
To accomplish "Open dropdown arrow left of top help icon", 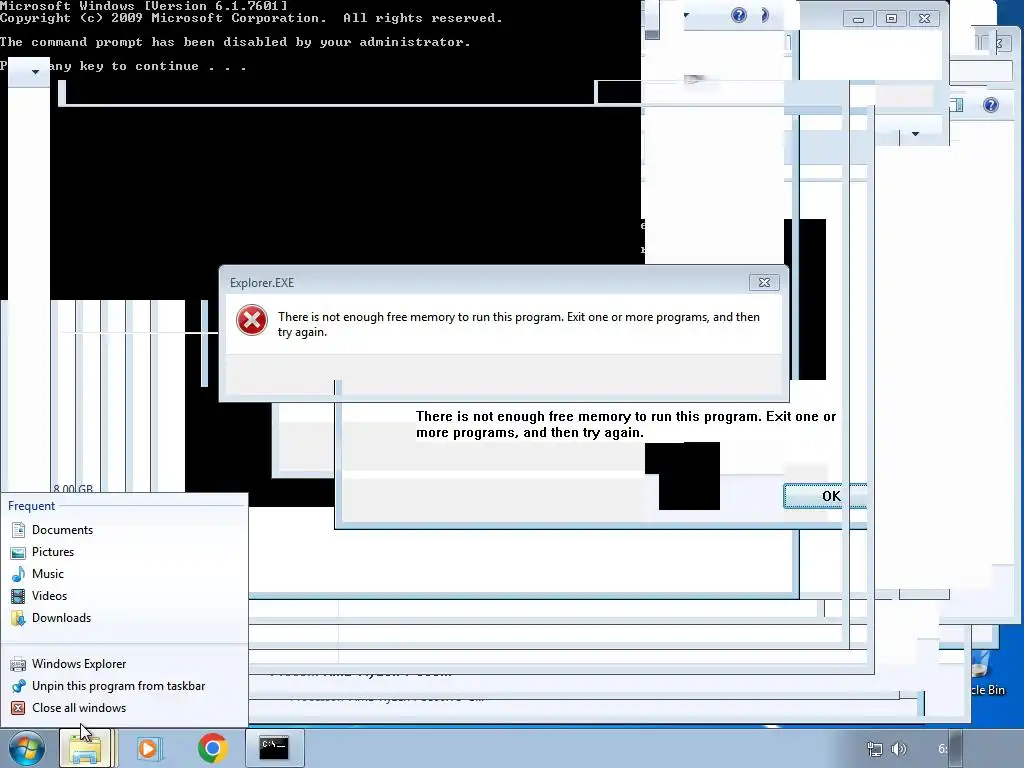I will [x=686, y=15].
